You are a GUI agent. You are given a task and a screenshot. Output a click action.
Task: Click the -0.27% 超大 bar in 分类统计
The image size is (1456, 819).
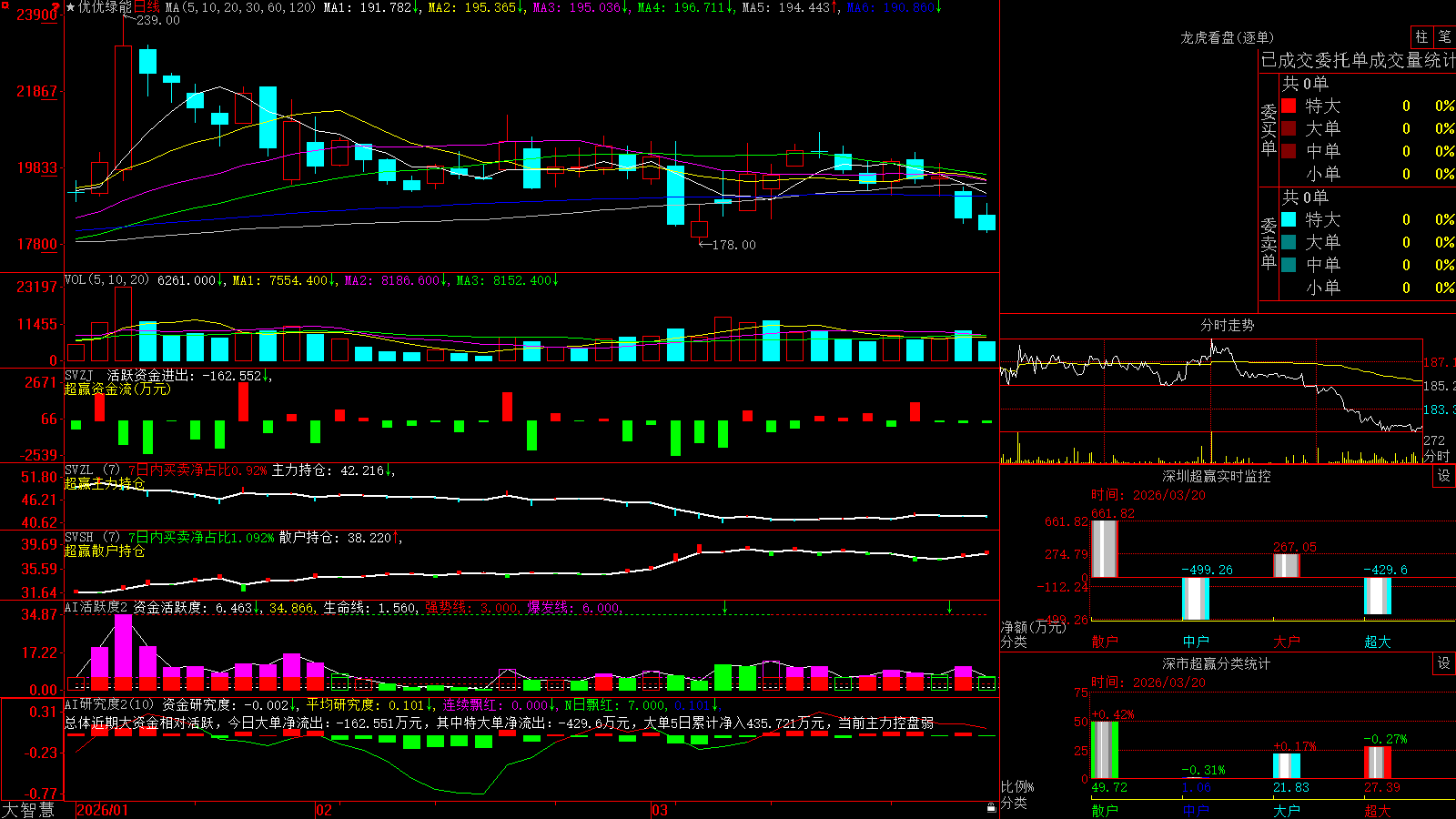pos(1377,763)
